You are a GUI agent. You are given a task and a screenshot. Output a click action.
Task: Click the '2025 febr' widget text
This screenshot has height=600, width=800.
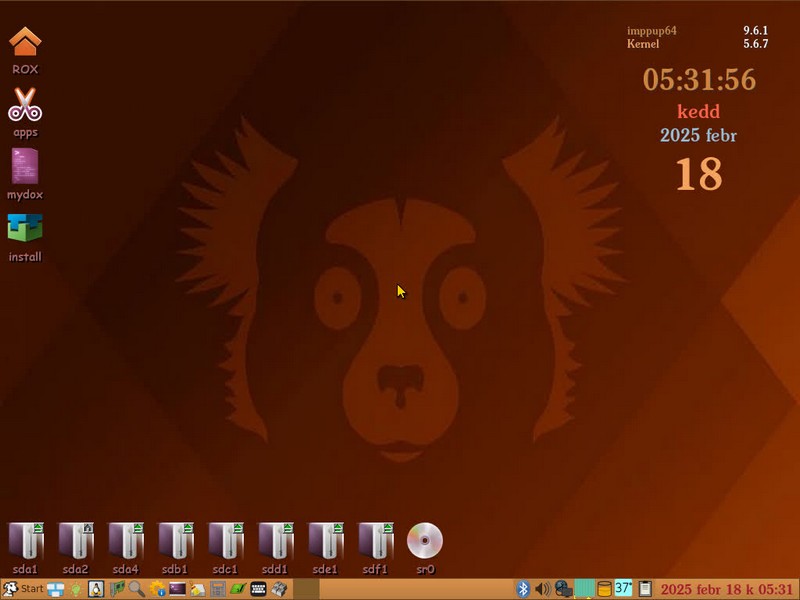pyautogui.click(x=698, y=135)
